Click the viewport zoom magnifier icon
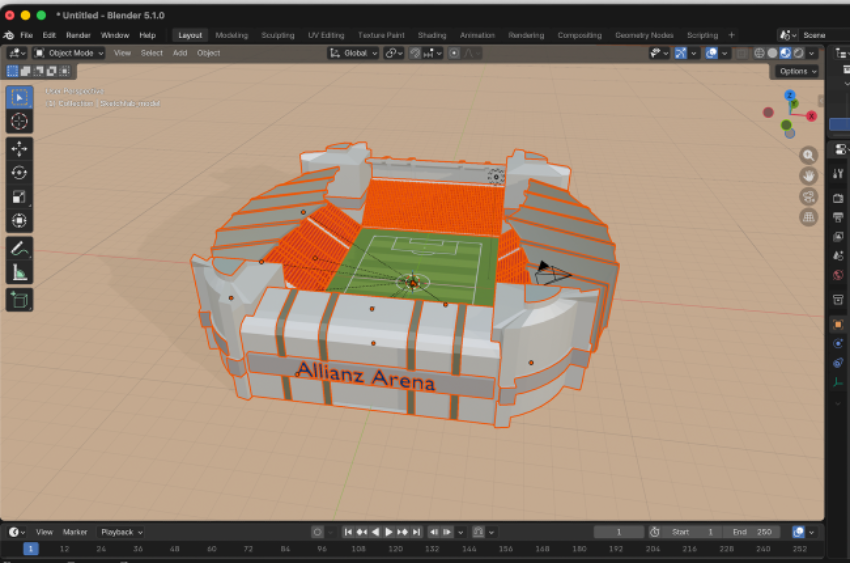 pyautogui.click(x=808, y=155)
